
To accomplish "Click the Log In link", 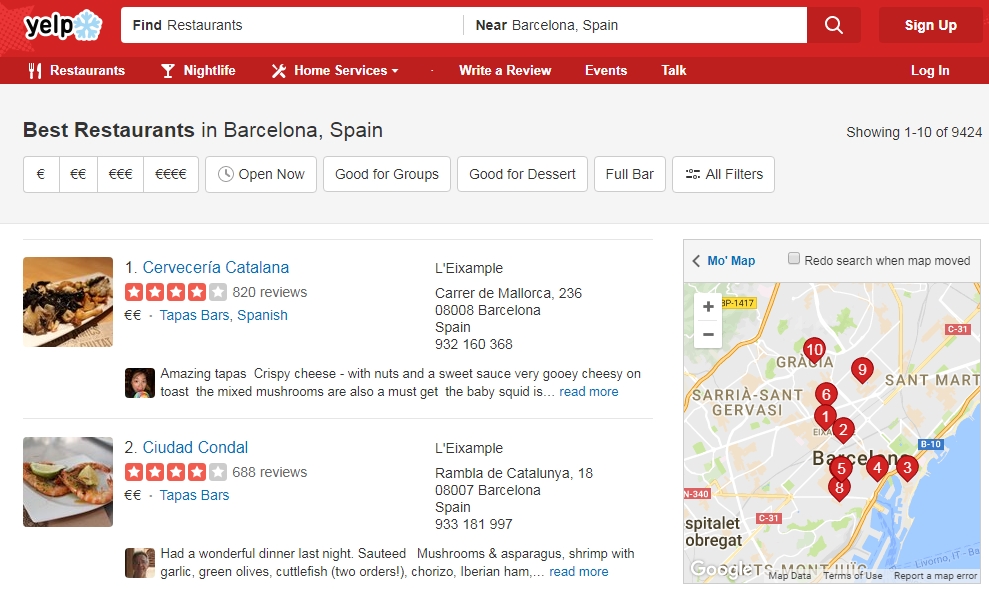I will (x=930, y=71).
